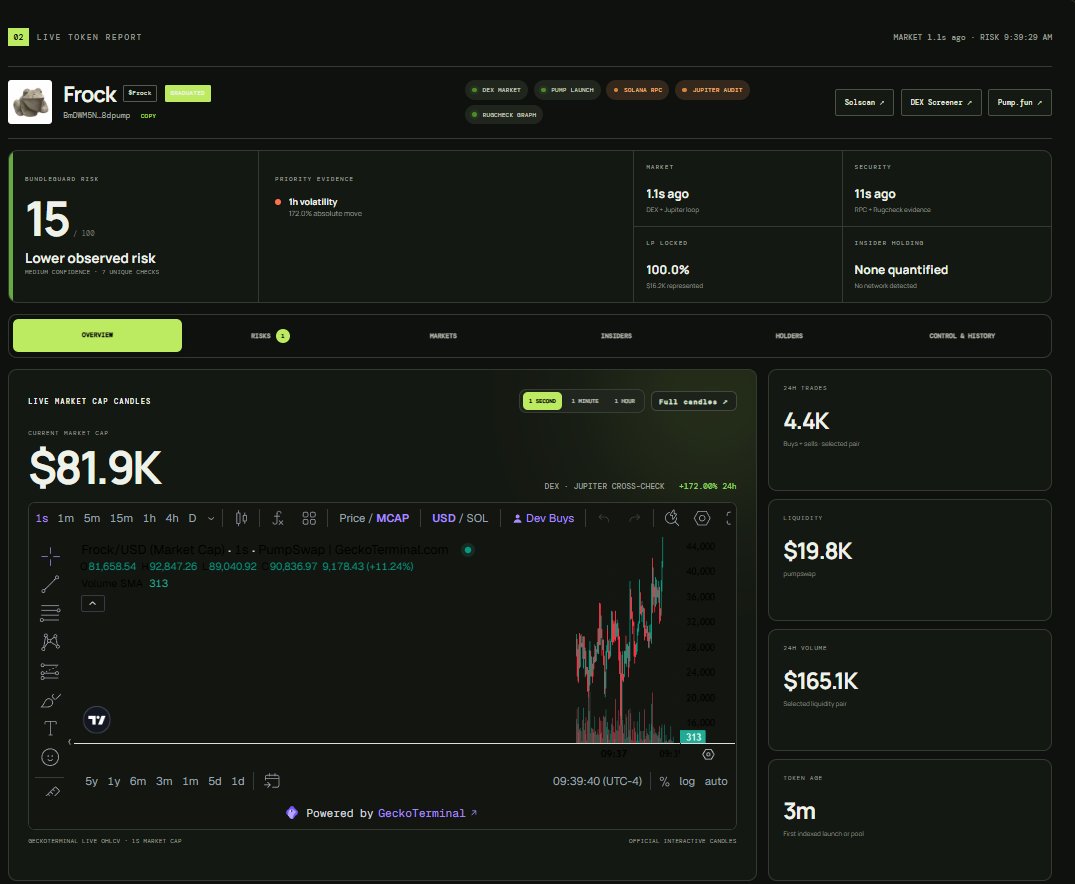Click the redo arrow in chart toolbar

(x=635, y=518)
